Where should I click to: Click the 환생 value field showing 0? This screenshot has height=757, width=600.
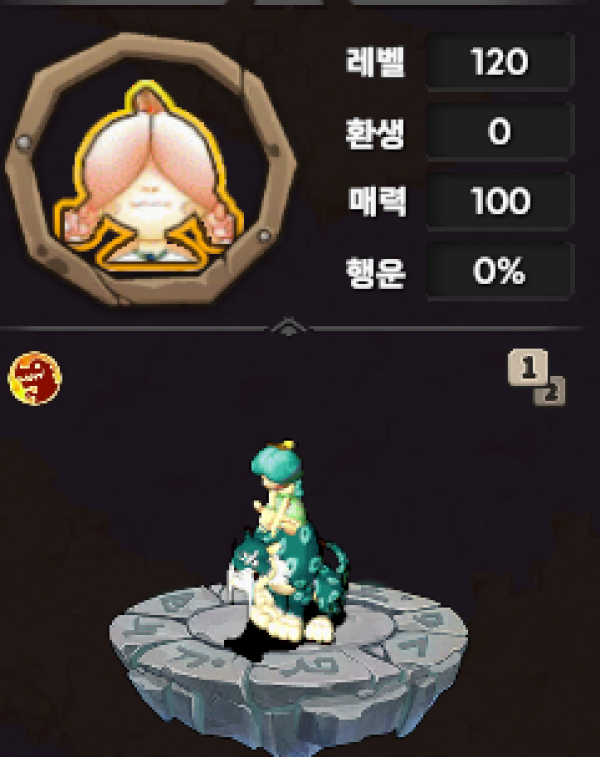point(500,131)
